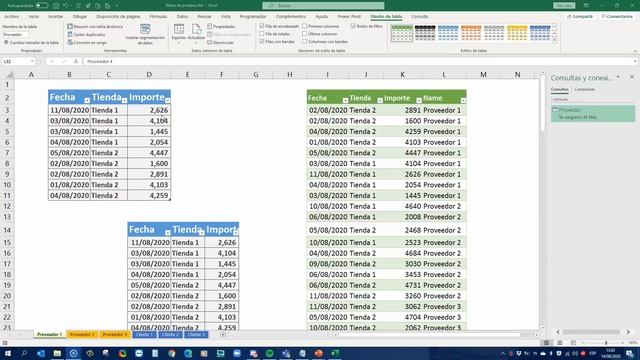Click the Page Layout view icon
This screenshot has width=640, height=360.
click(x=560, y=343)
